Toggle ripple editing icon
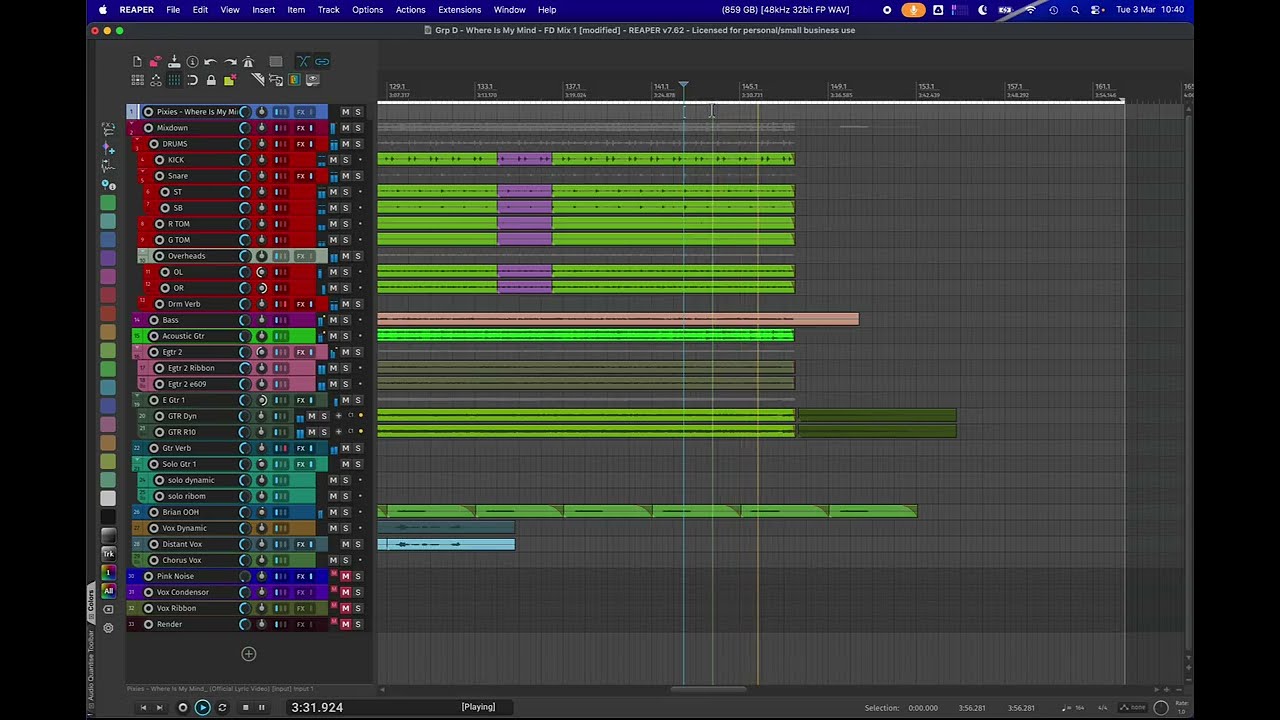The height and width of the screenshot is (720, 1280). [x=137, y=80]
